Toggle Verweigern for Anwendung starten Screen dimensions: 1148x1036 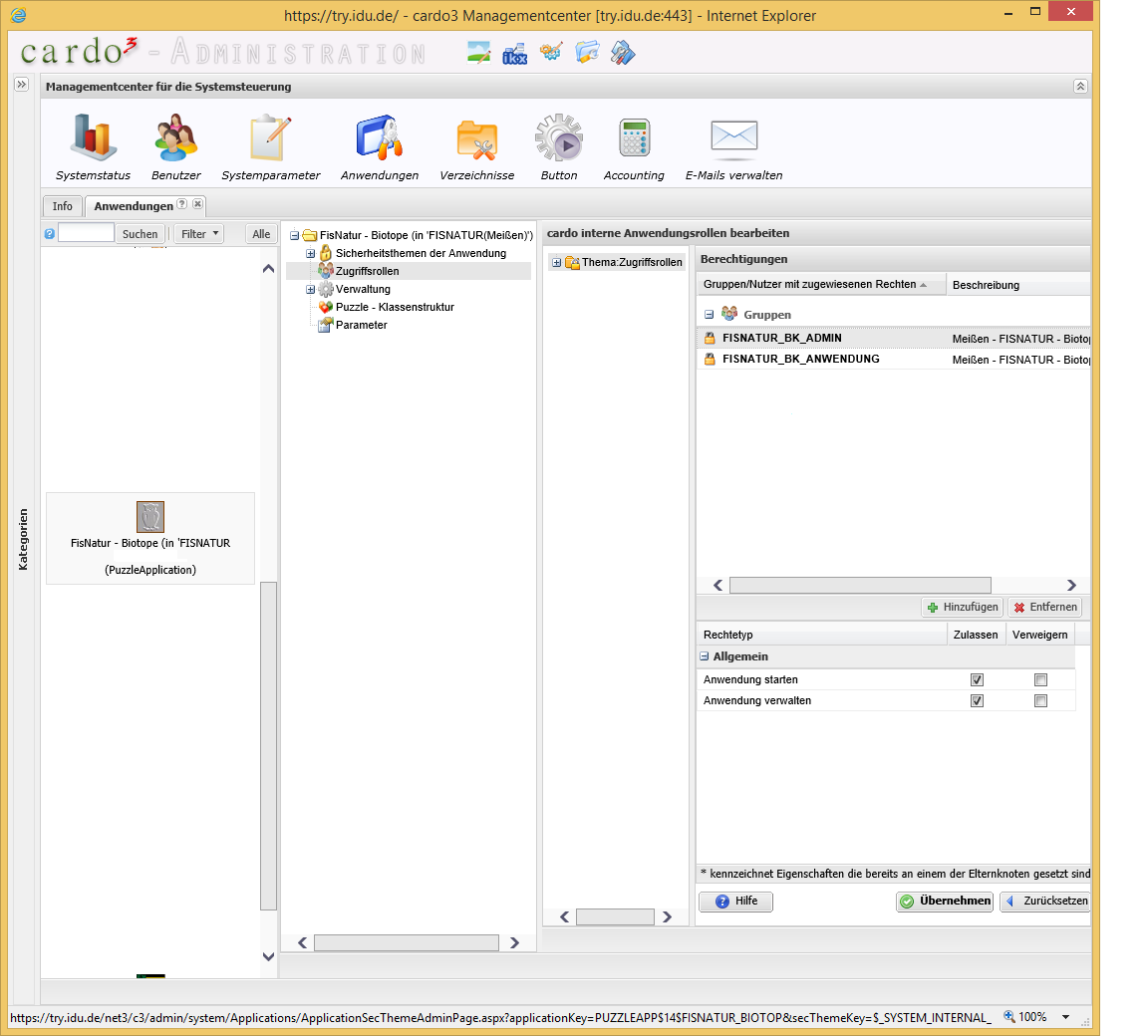(x=1040, y=680)
